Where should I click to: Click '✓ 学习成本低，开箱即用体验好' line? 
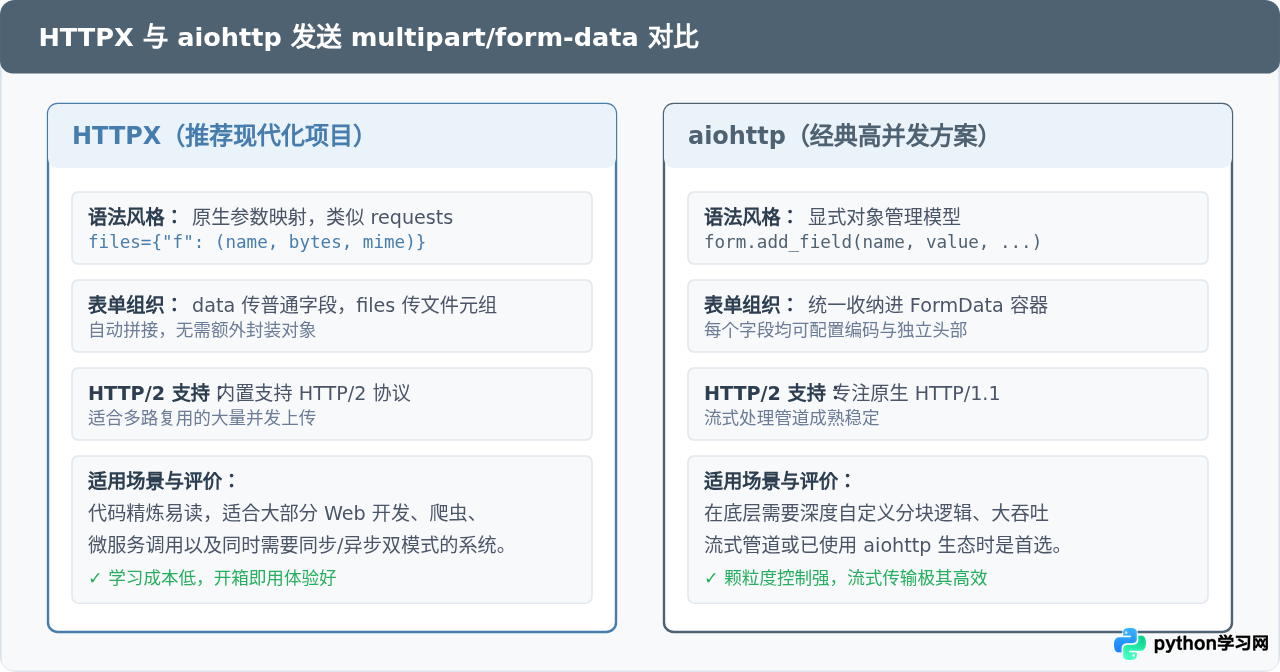(x=212, y=578)
